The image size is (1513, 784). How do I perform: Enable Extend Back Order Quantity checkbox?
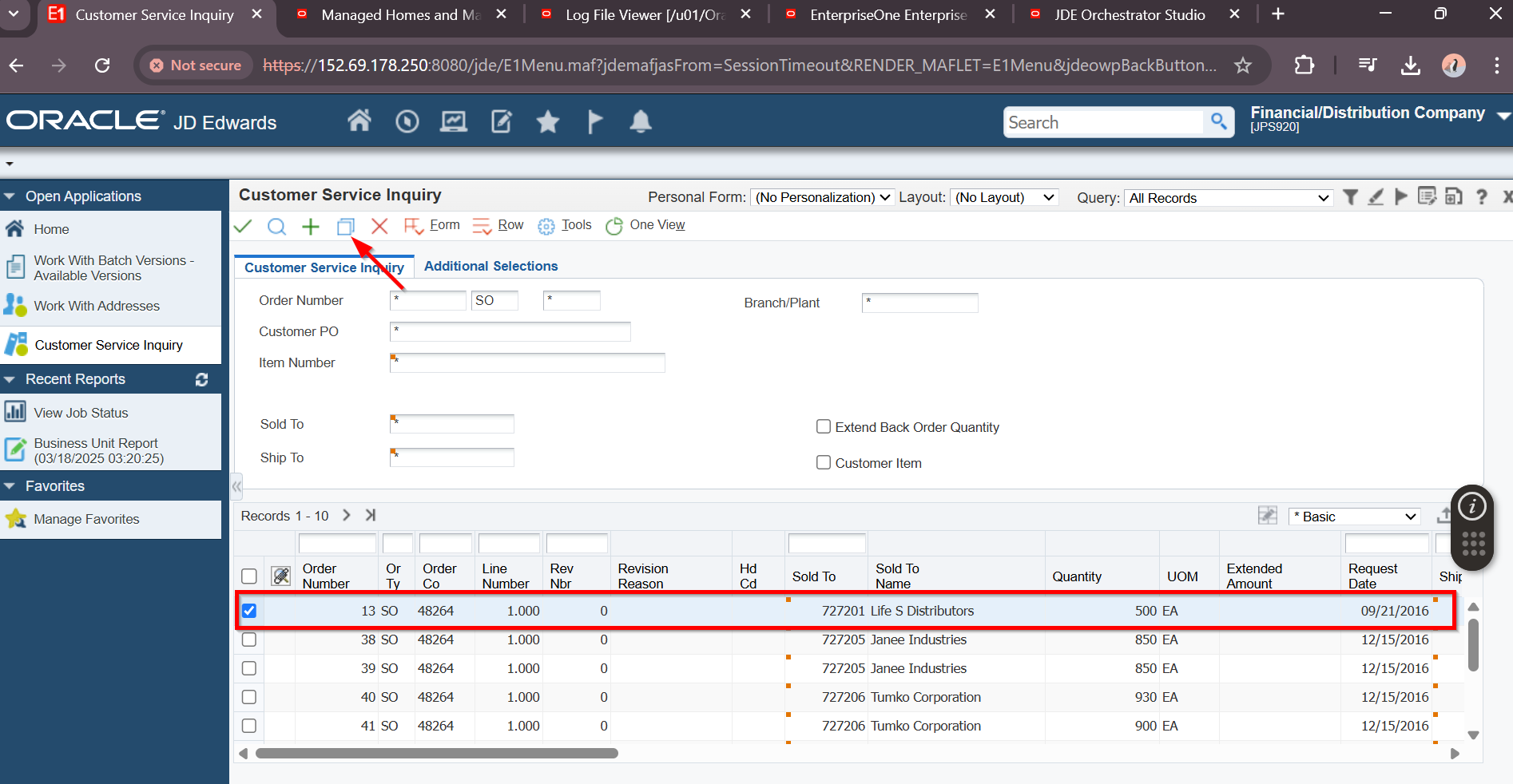pos(824,427)
